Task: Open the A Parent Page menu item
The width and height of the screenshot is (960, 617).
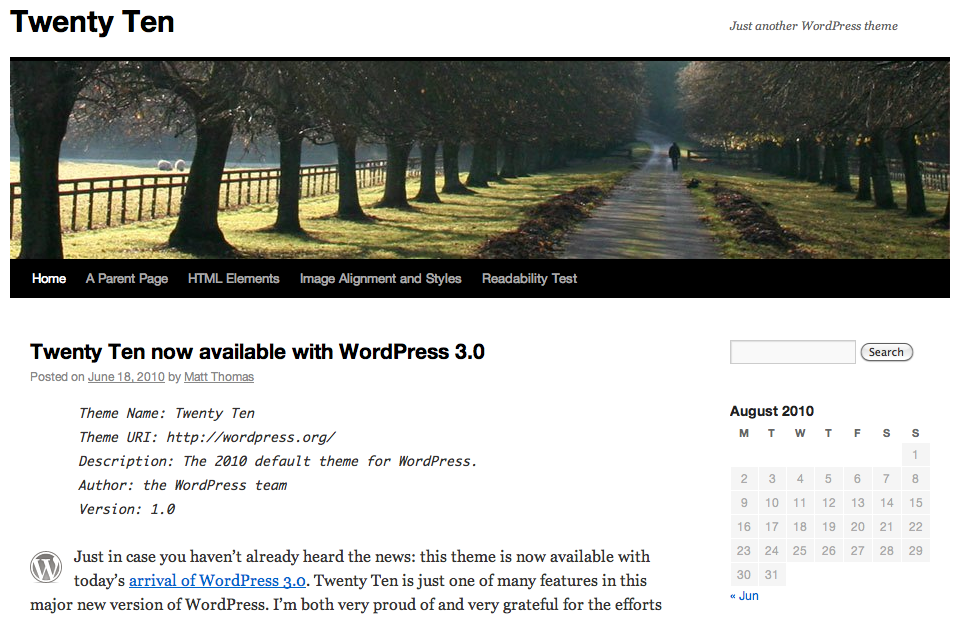Action: (x=127, y=279)
